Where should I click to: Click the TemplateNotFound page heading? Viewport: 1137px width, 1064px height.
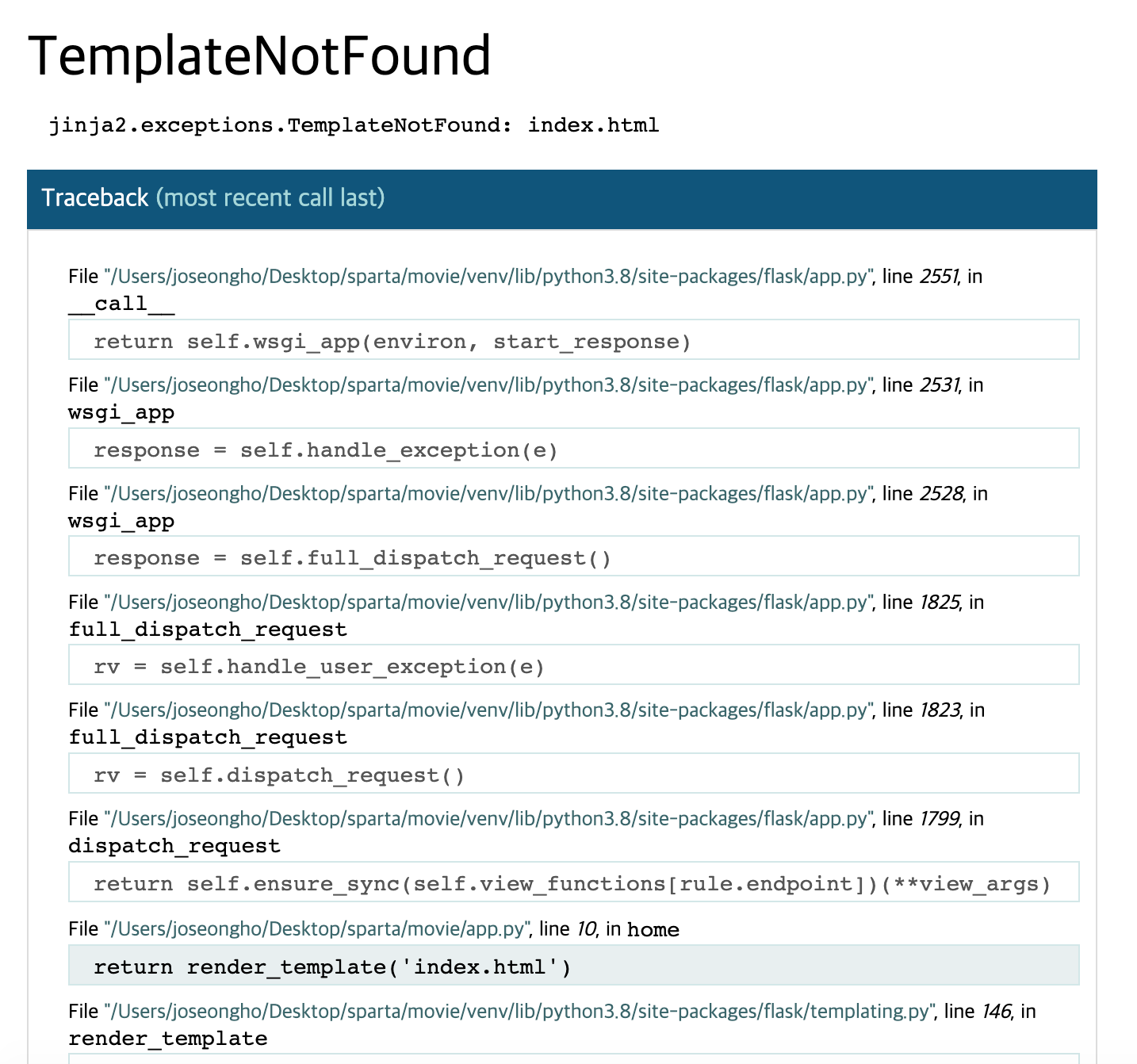pos(259,55)
